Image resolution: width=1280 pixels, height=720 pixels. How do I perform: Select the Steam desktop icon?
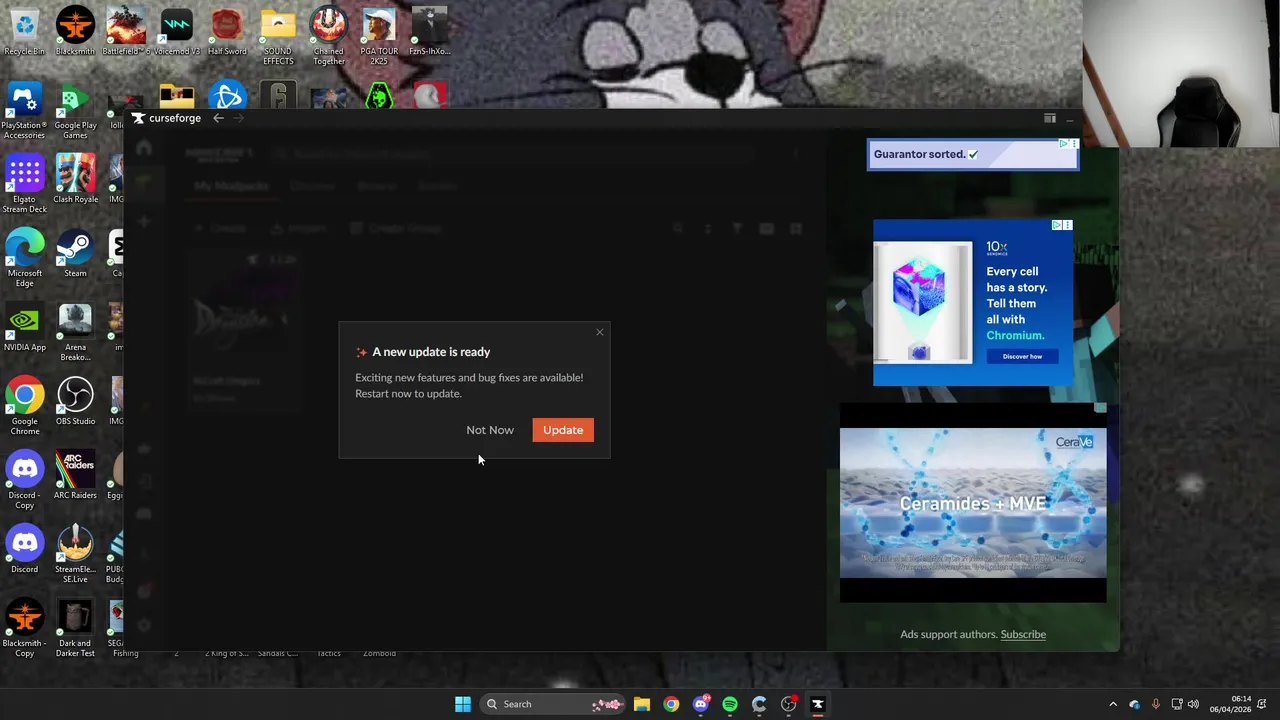coord(75,254)
